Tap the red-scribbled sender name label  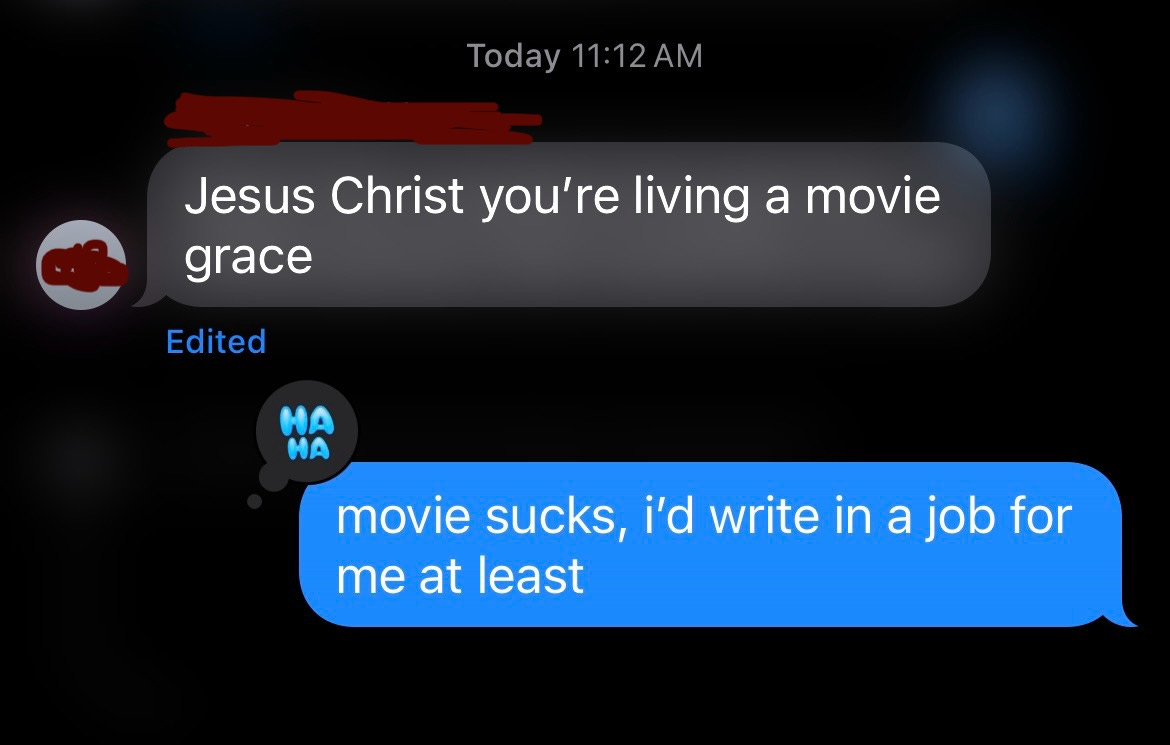point(352,119)
